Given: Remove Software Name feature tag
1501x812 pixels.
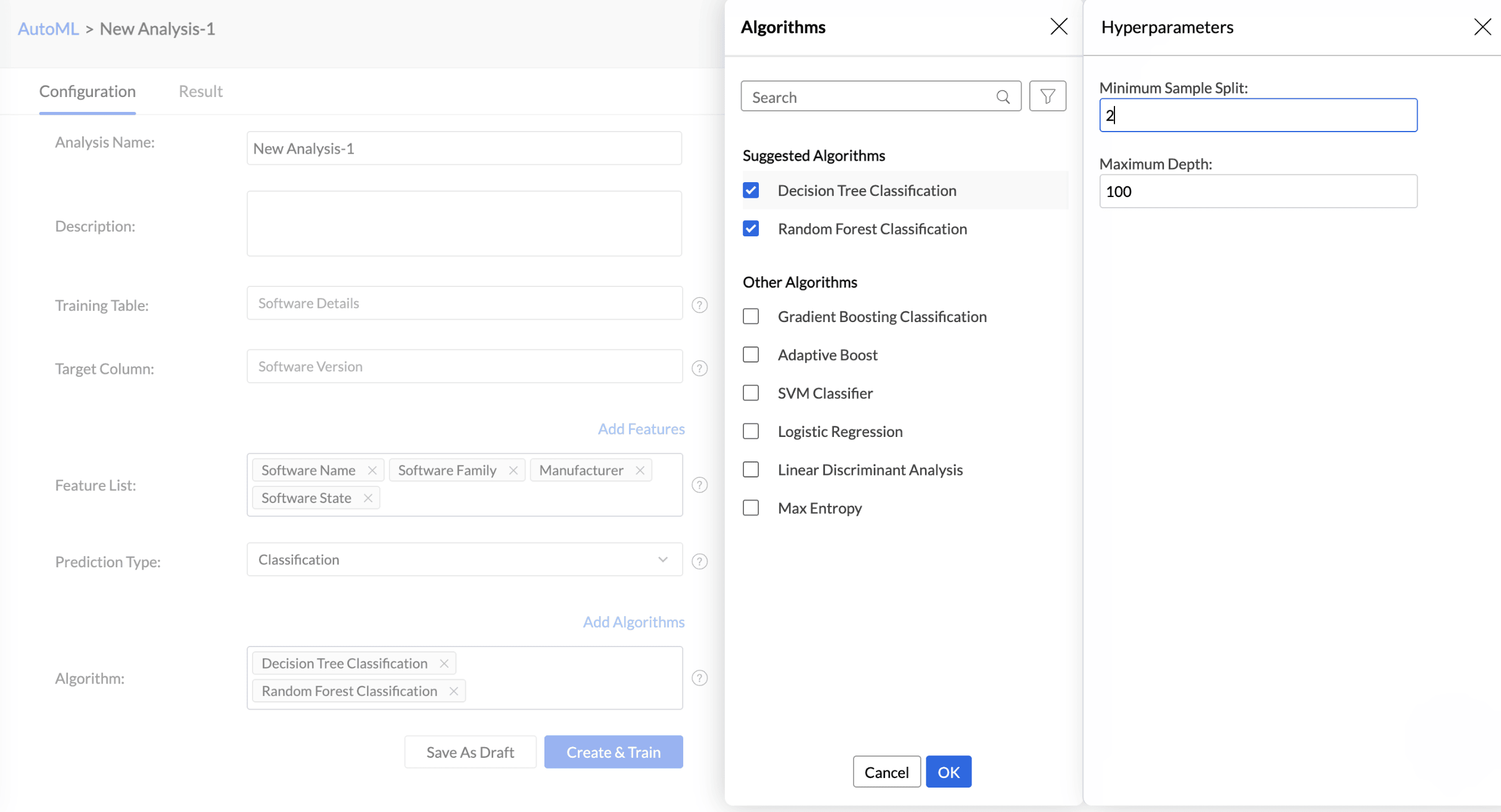Looking at the screenshot, I should [x=372, y=470].
